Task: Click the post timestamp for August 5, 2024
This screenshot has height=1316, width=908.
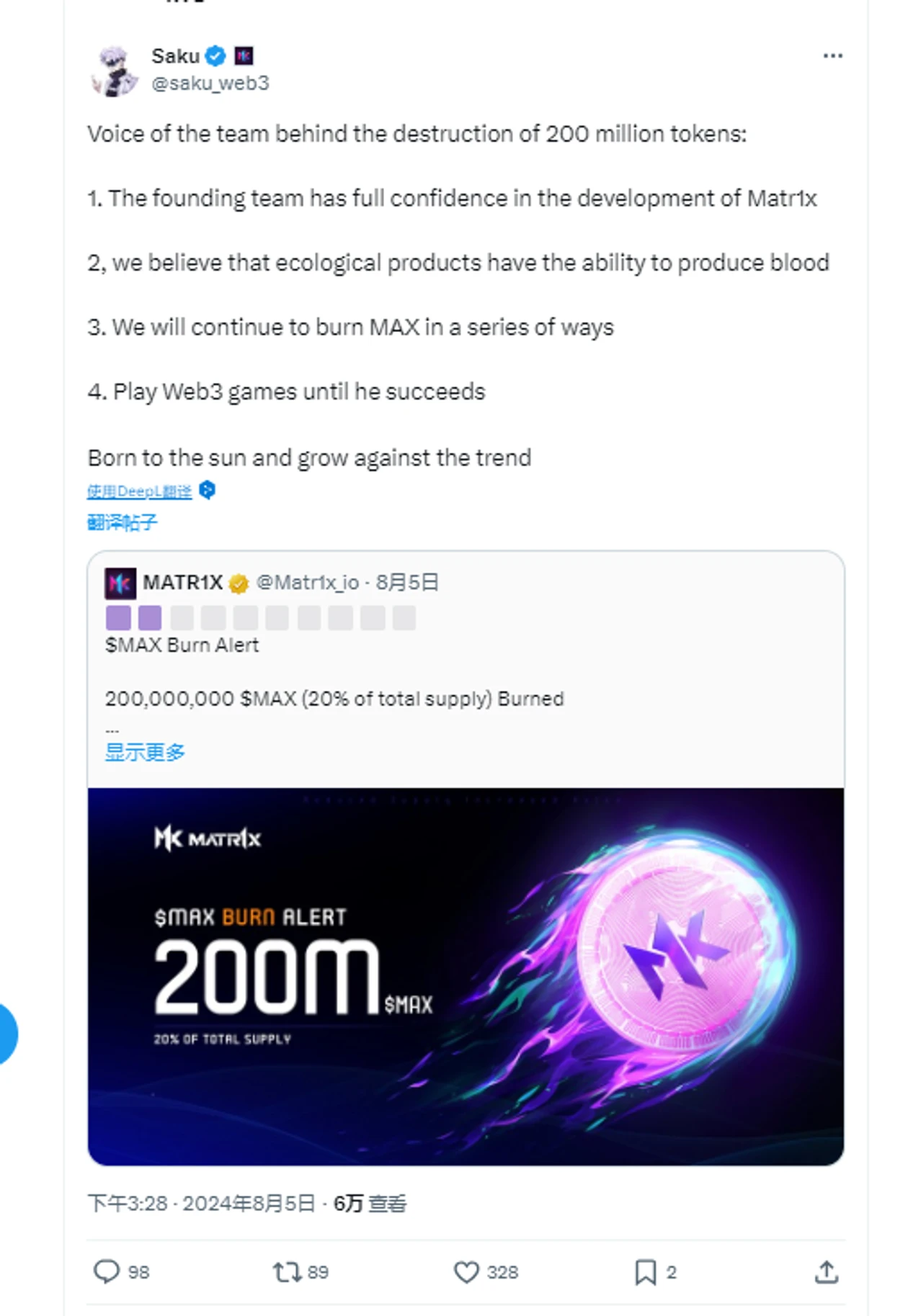Action: (201, 1203)
